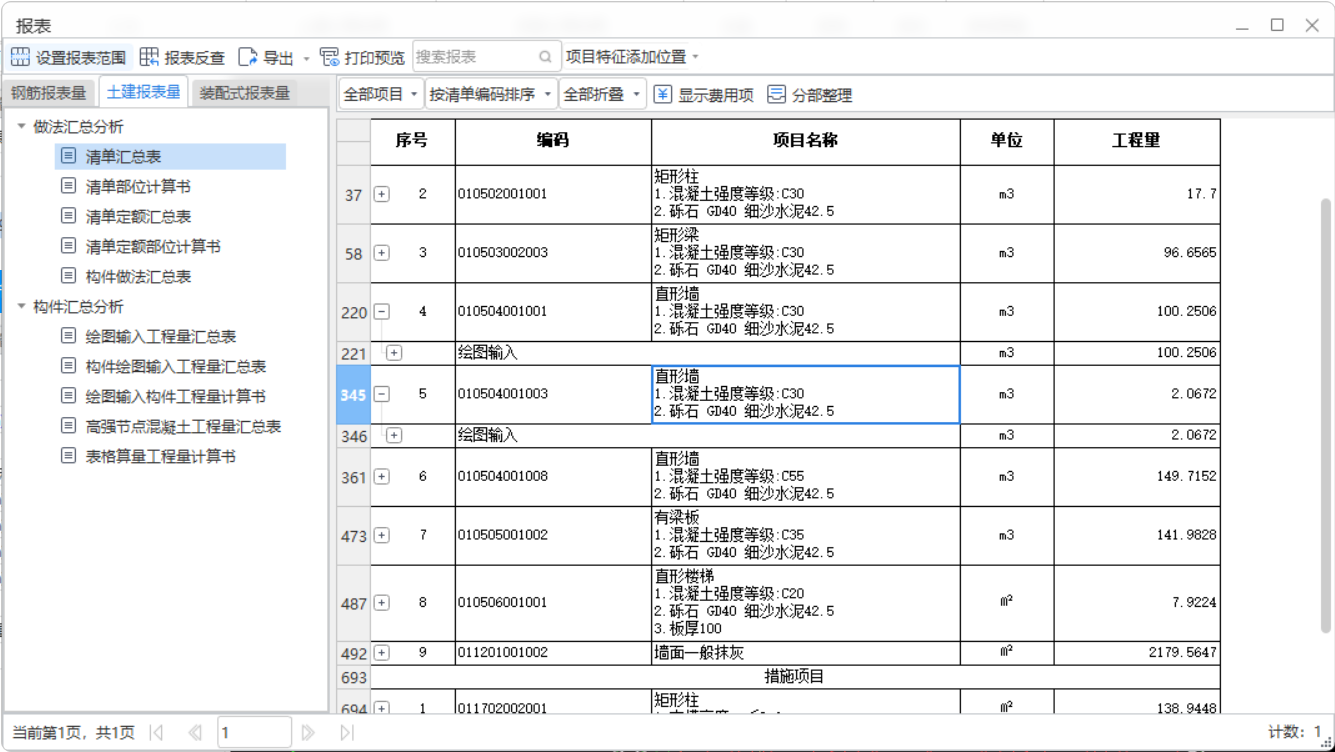Screen dimensions: 1335x752
Task: Click the document icon beside 构件做法汇总表
Action: click(x=68, y=276)
